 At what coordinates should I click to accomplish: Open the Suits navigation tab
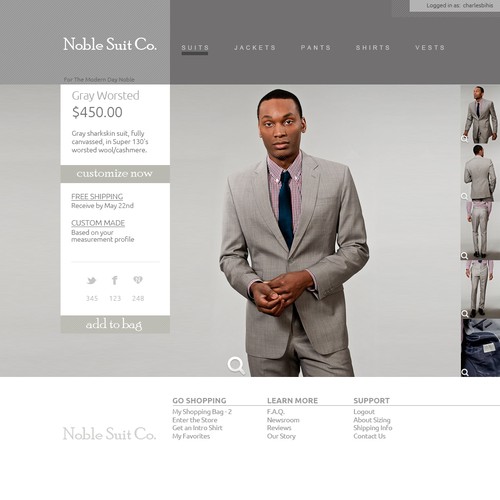click(195, 47)
